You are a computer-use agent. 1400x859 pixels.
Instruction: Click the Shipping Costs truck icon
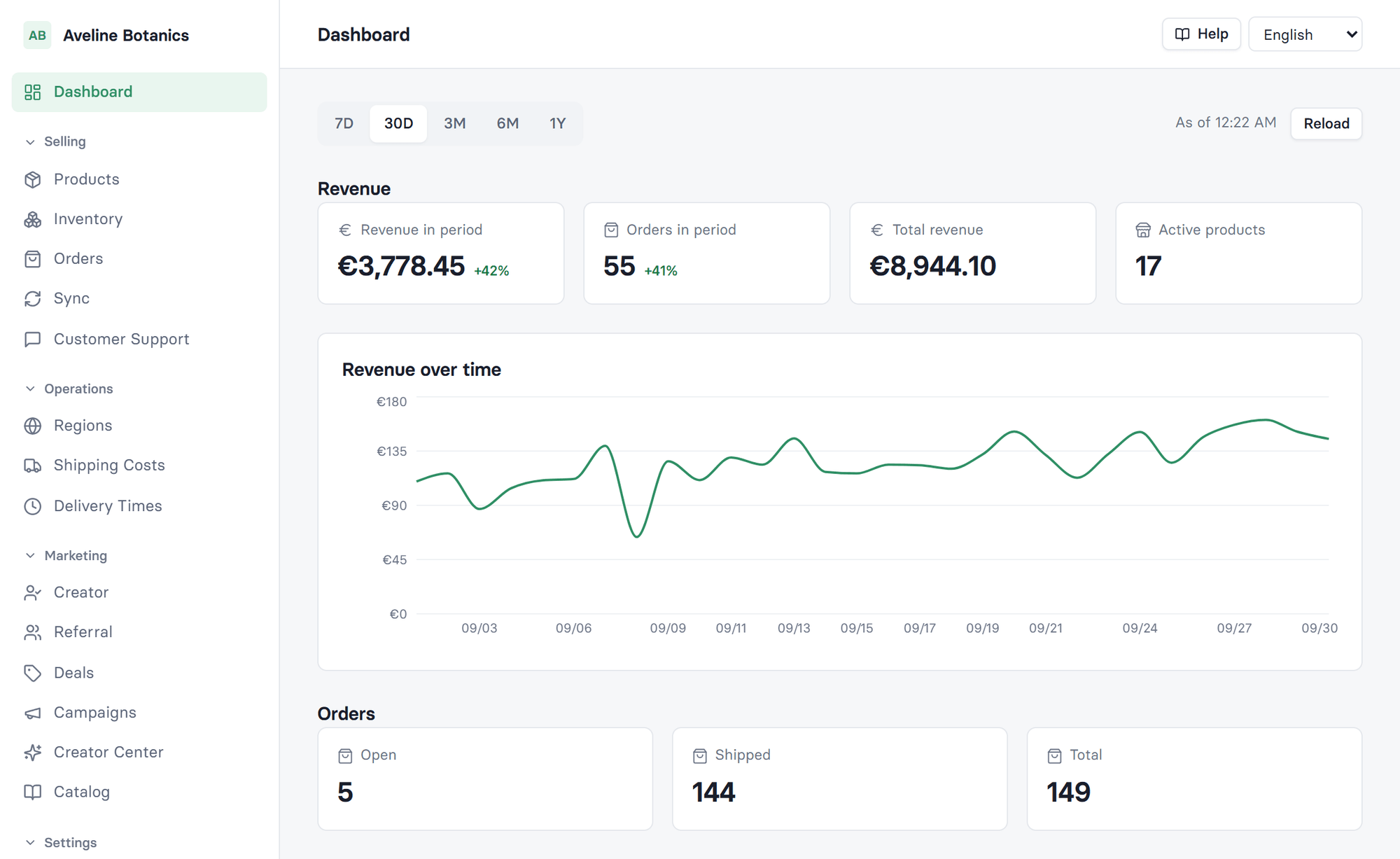click(x=33, y=466)
